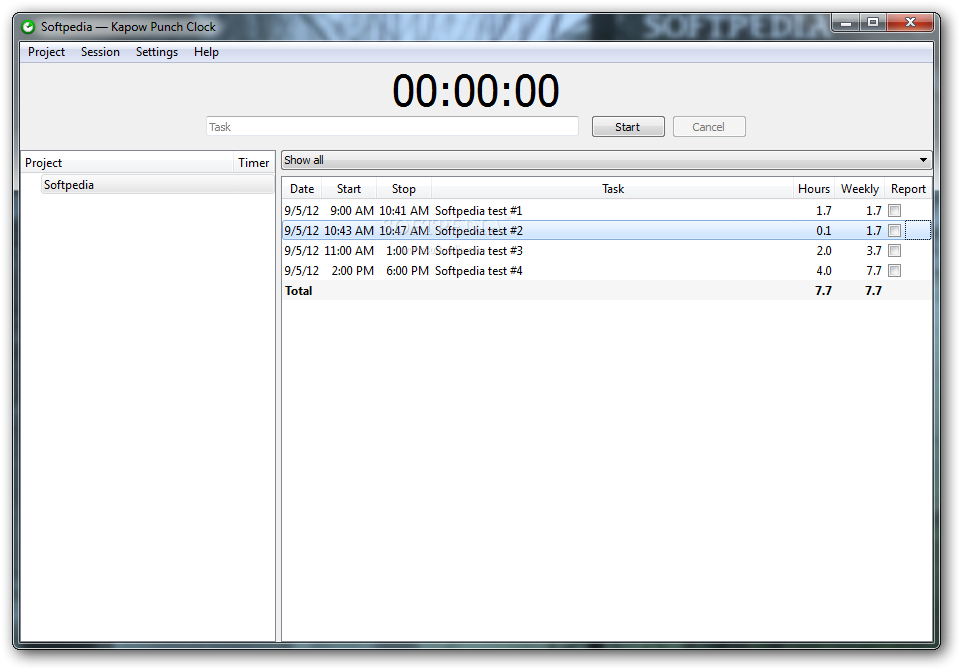Open the Help menu
This screenshot has width=961, height=670.
[x=206, y=52]
